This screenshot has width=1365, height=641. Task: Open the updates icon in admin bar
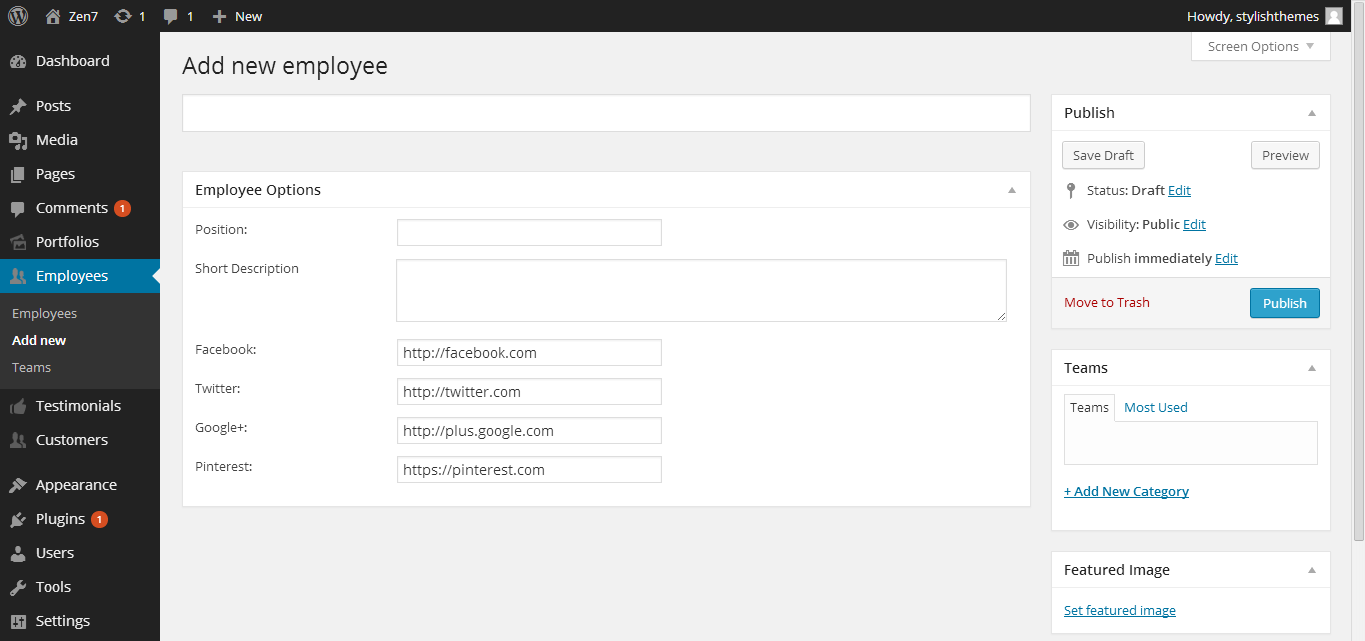[x=123, y=16]
